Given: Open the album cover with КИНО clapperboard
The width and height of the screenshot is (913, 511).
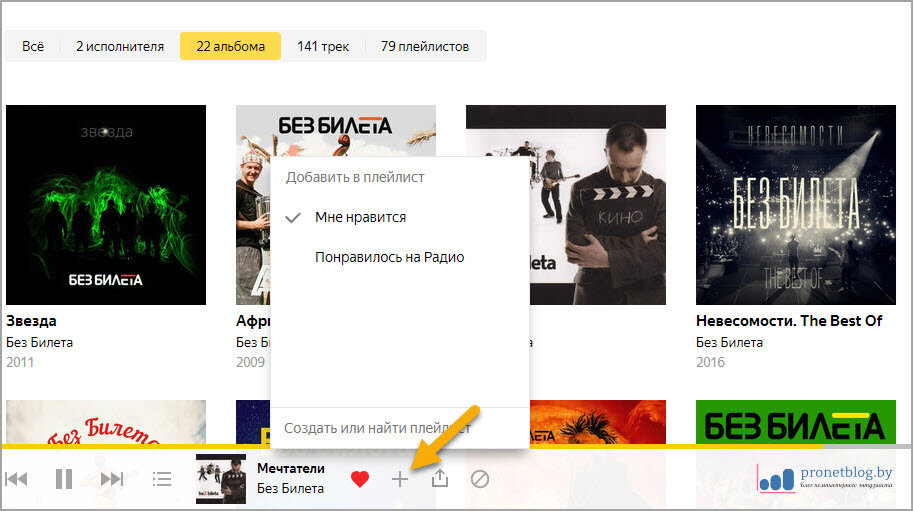Looking at the screenshot, I should pos(597,205).
